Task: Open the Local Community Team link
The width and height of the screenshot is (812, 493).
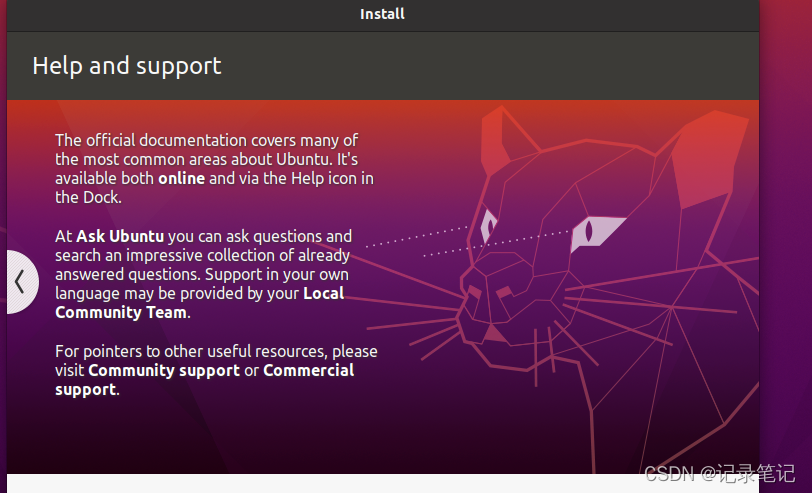Action: pos(200,303)
